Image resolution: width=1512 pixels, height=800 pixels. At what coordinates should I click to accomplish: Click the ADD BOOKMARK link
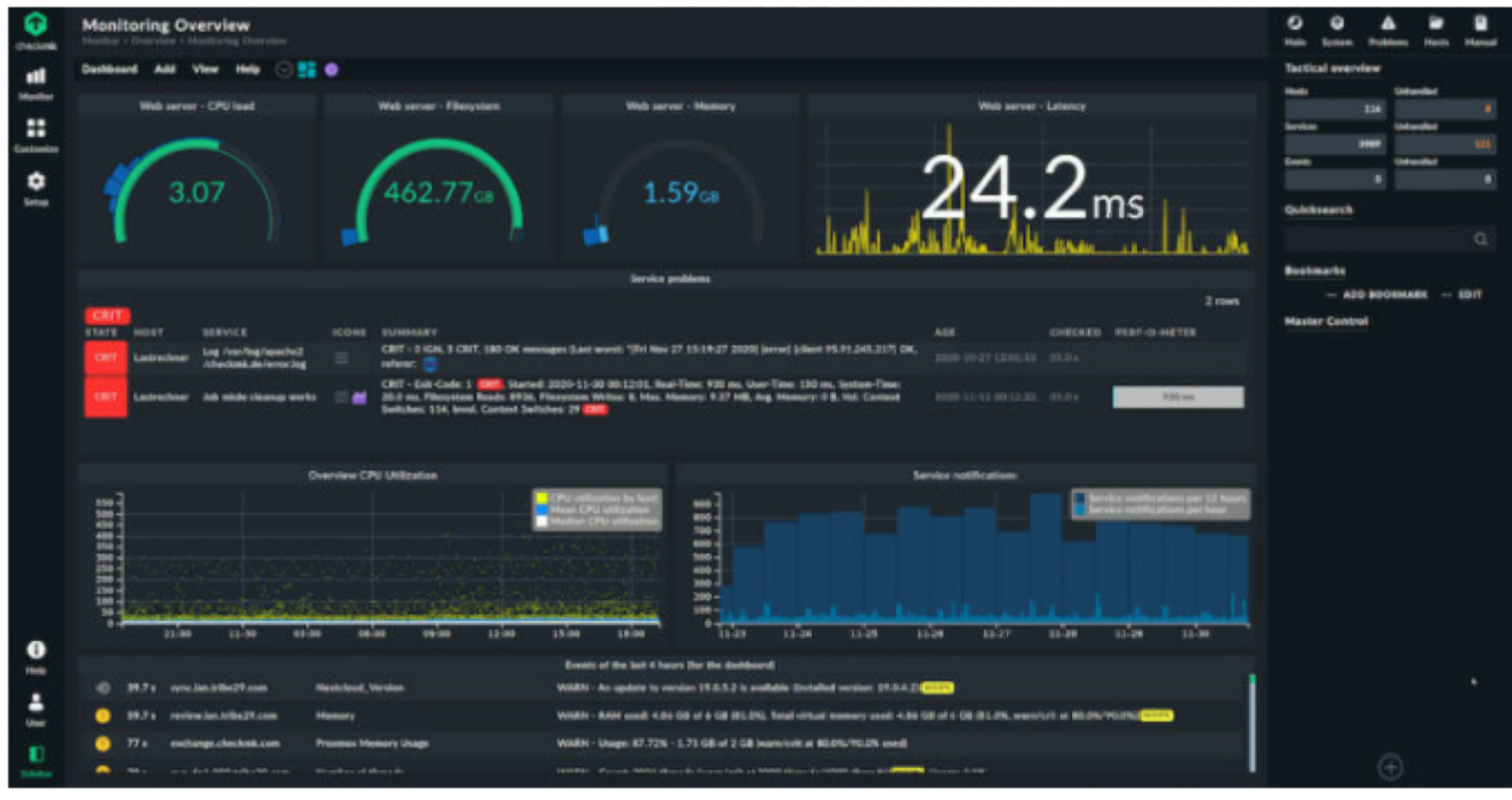(x=1384, y=294)
